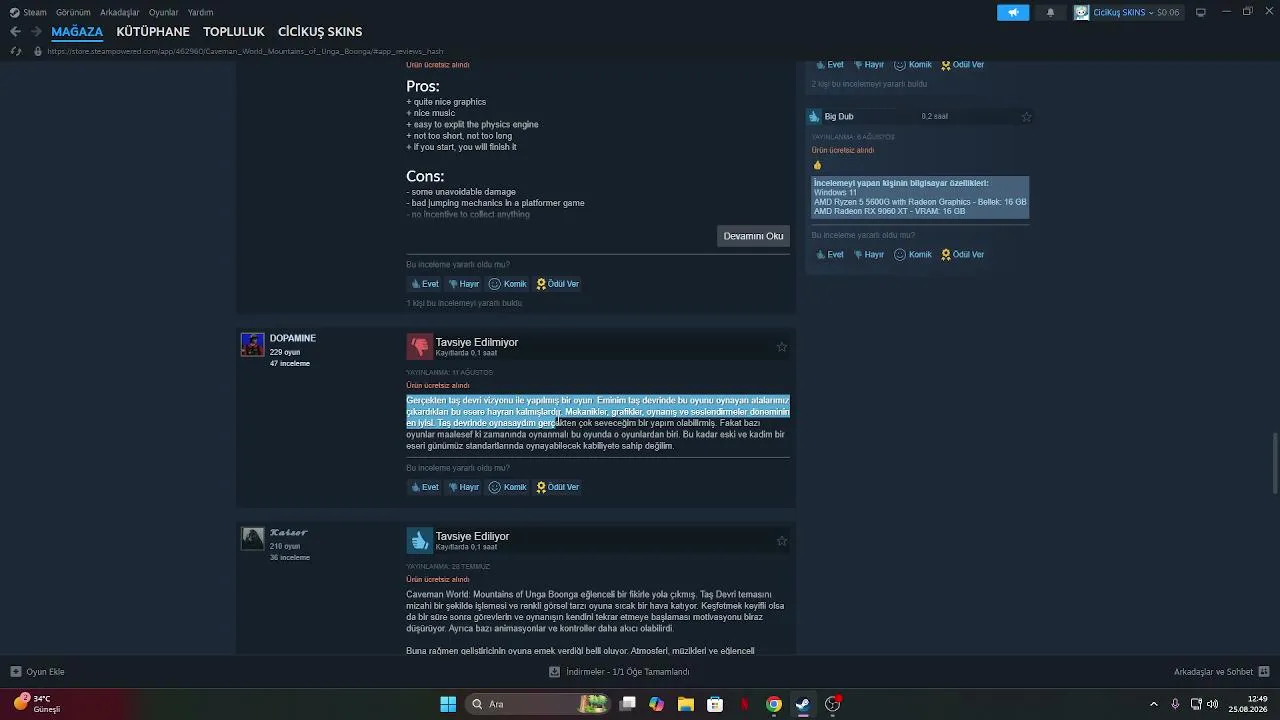Click the store URL address field
This screenshot has width=1280, height=720.
click(x=245, y=51)
